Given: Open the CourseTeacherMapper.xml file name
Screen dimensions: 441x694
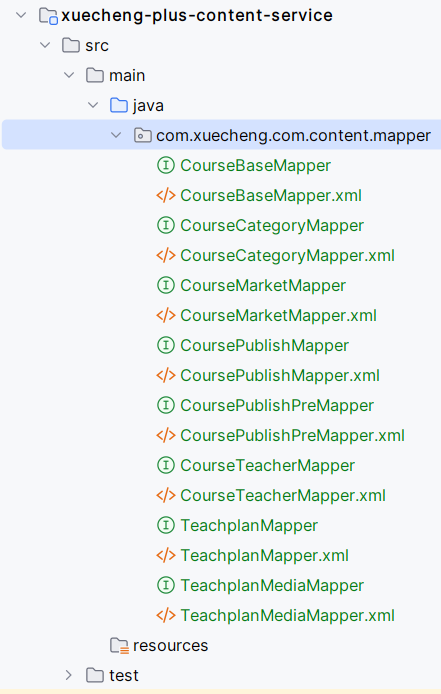Looking at the screenshot, I should coord(283,496).
